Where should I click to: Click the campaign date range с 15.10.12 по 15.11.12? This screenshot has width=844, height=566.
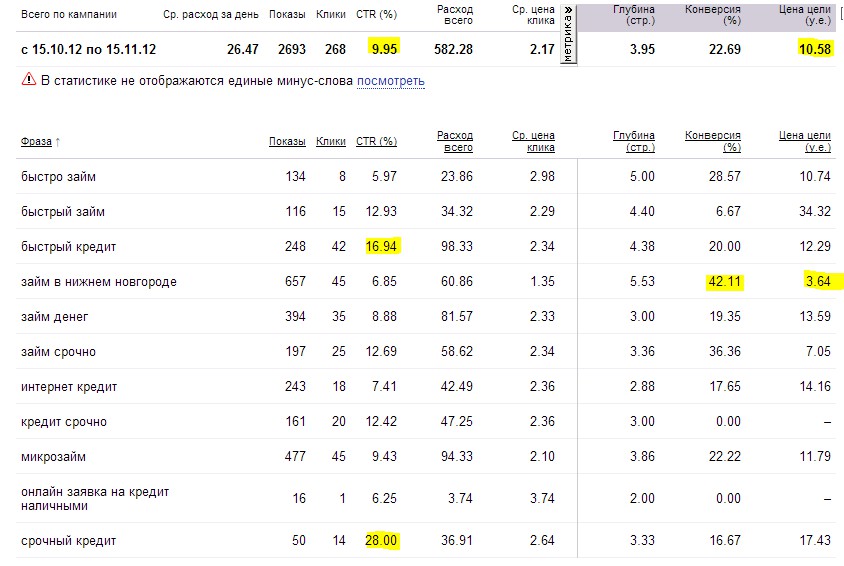click(88, 49)
